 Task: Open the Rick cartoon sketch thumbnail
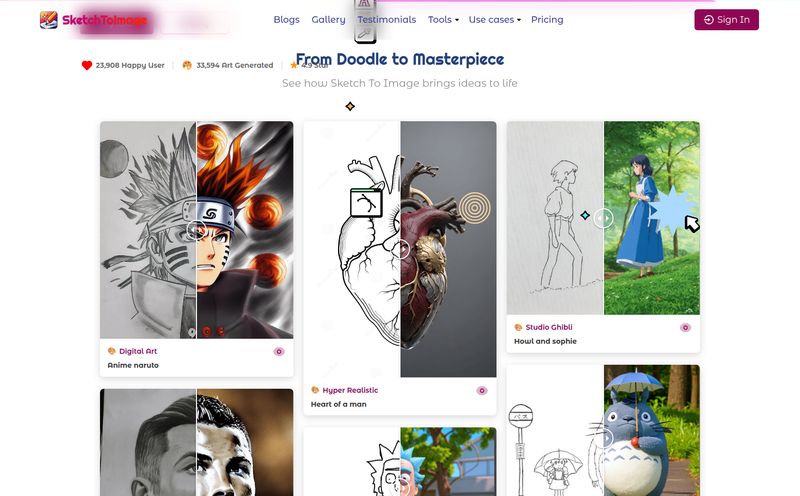click(x=400, y=462)
